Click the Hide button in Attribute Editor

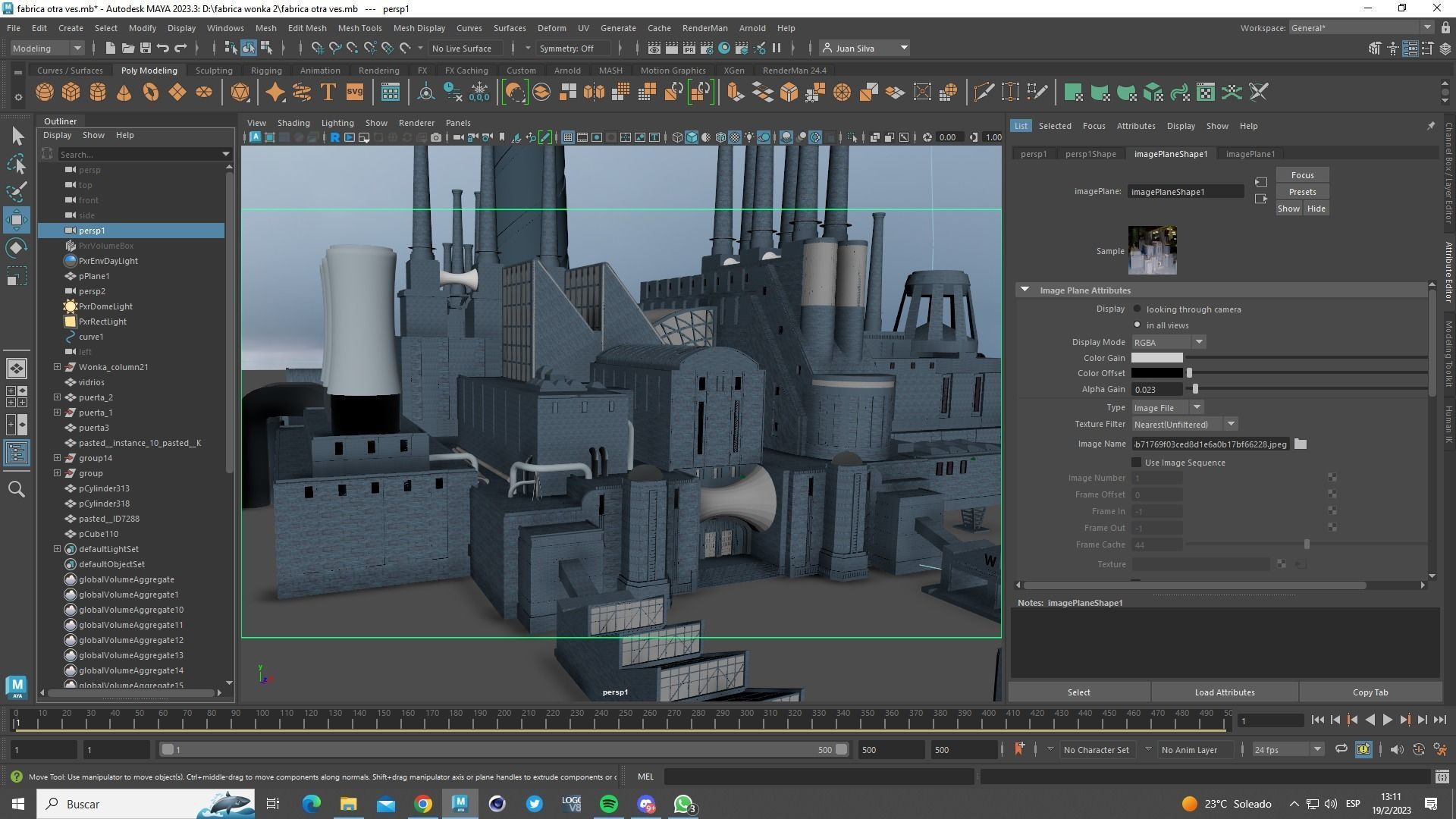1316,209
